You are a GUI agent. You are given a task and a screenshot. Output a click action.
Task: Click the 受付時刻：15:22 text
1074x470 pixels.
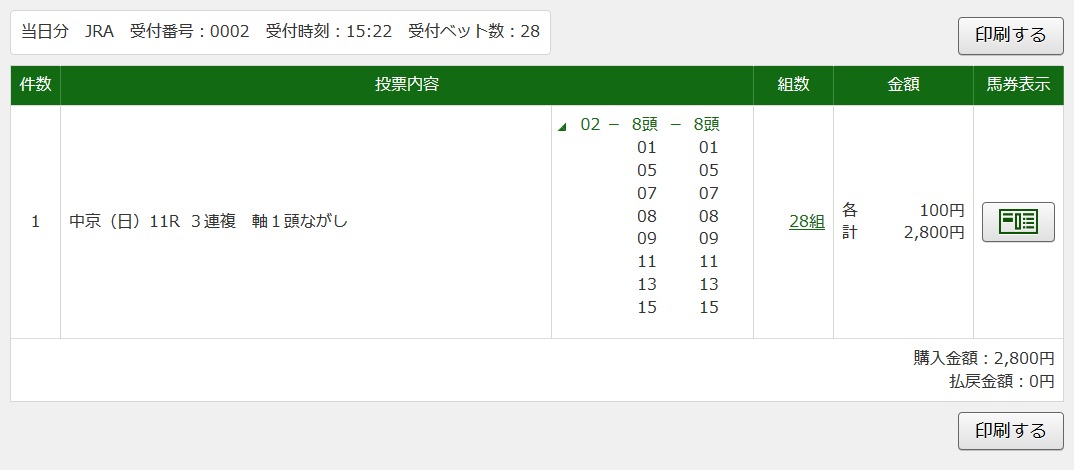pos(328,31)
